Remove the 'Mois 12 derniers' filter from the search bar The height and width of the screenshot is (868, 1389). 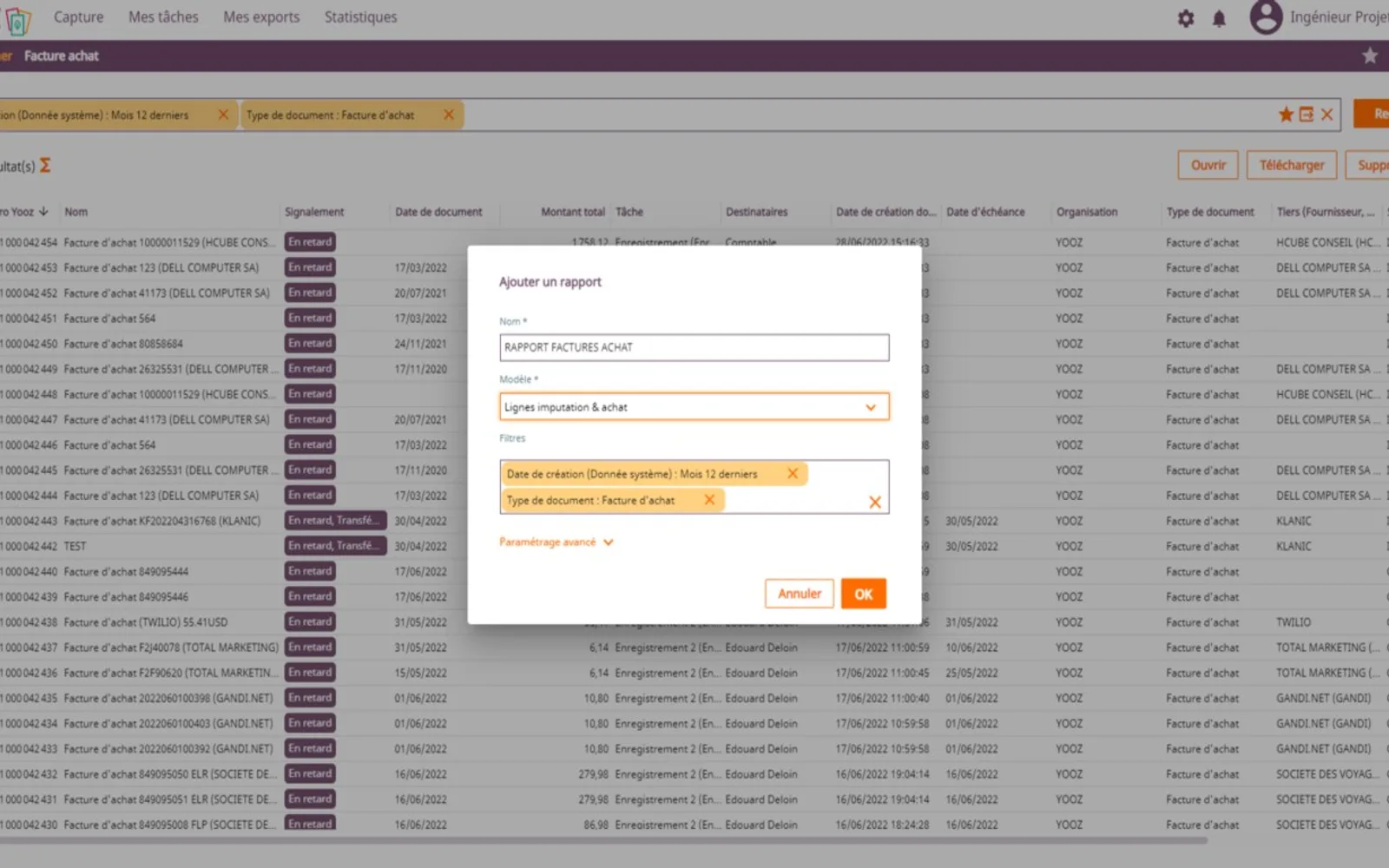[223, 115]
